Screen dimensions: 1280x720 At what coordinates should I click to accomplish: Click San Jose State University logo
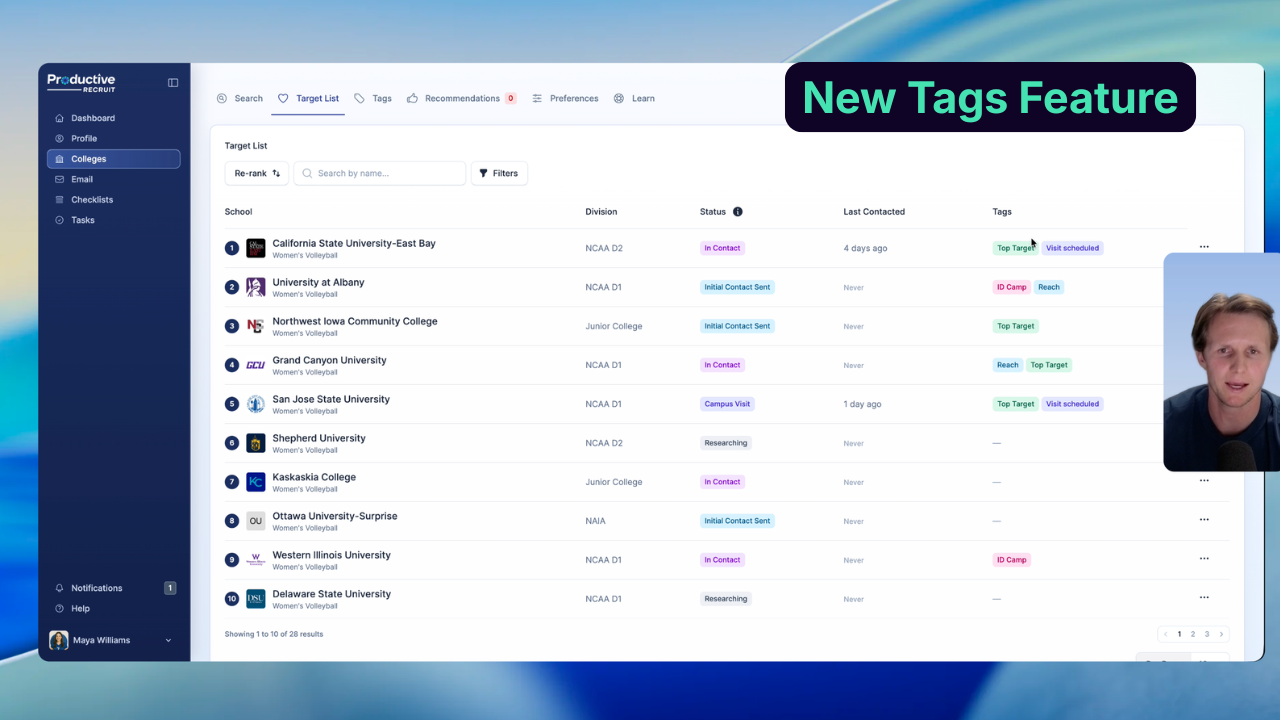256,404
